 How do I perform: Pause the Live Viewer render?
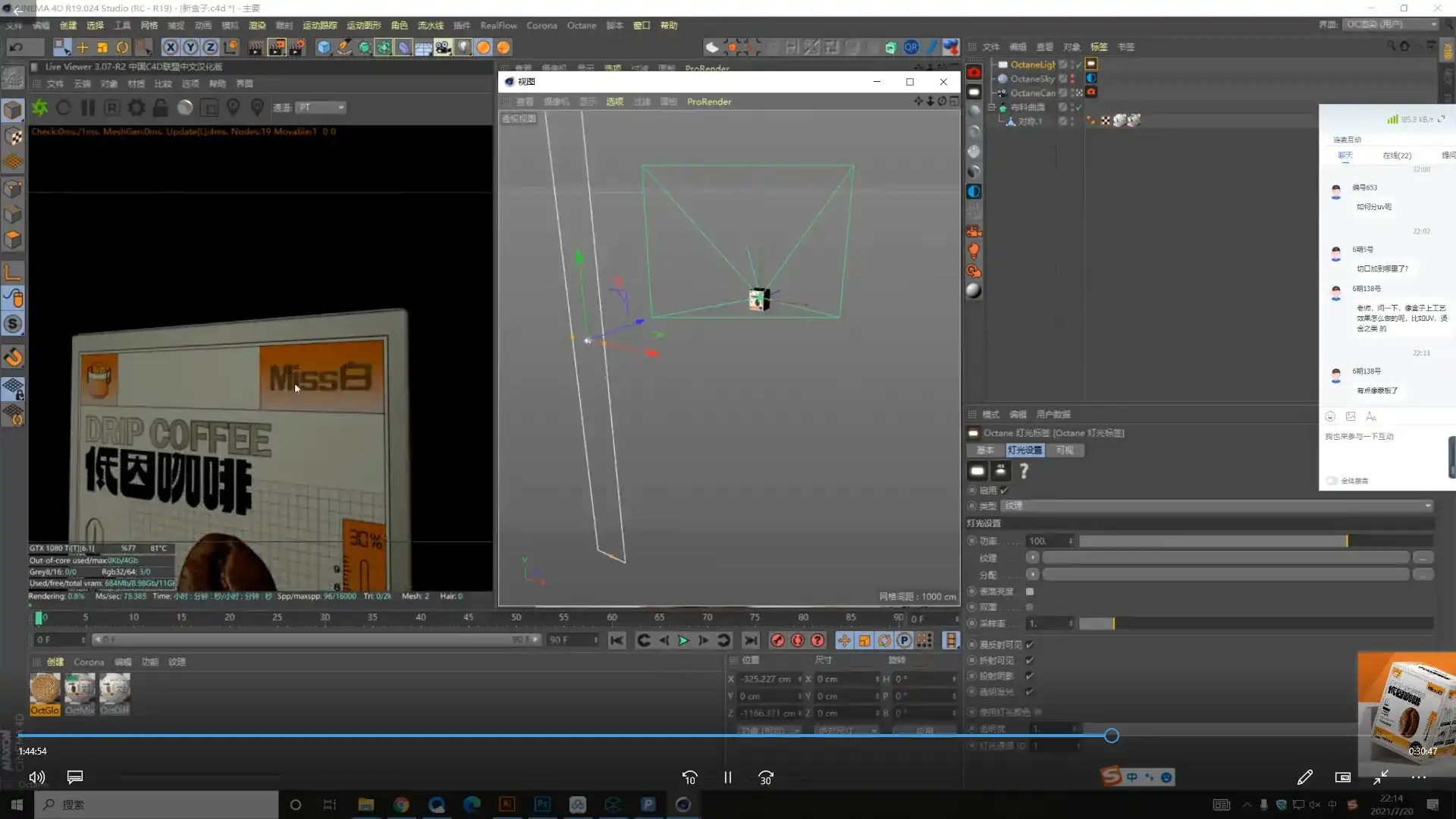pos(88,108)
